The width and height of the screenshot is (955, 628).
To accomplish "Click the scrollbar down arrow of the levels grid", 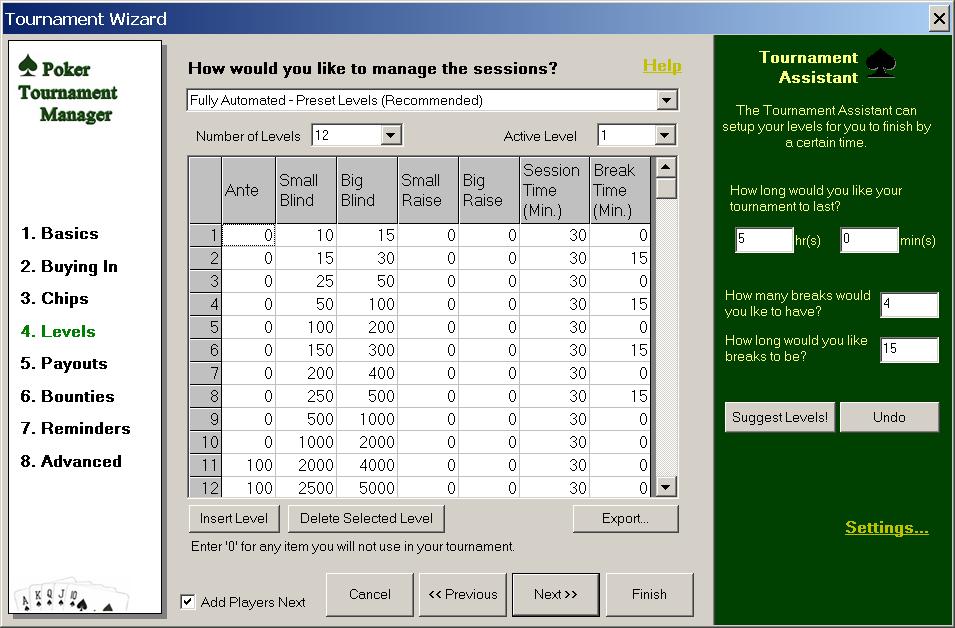I will point(663,487).
